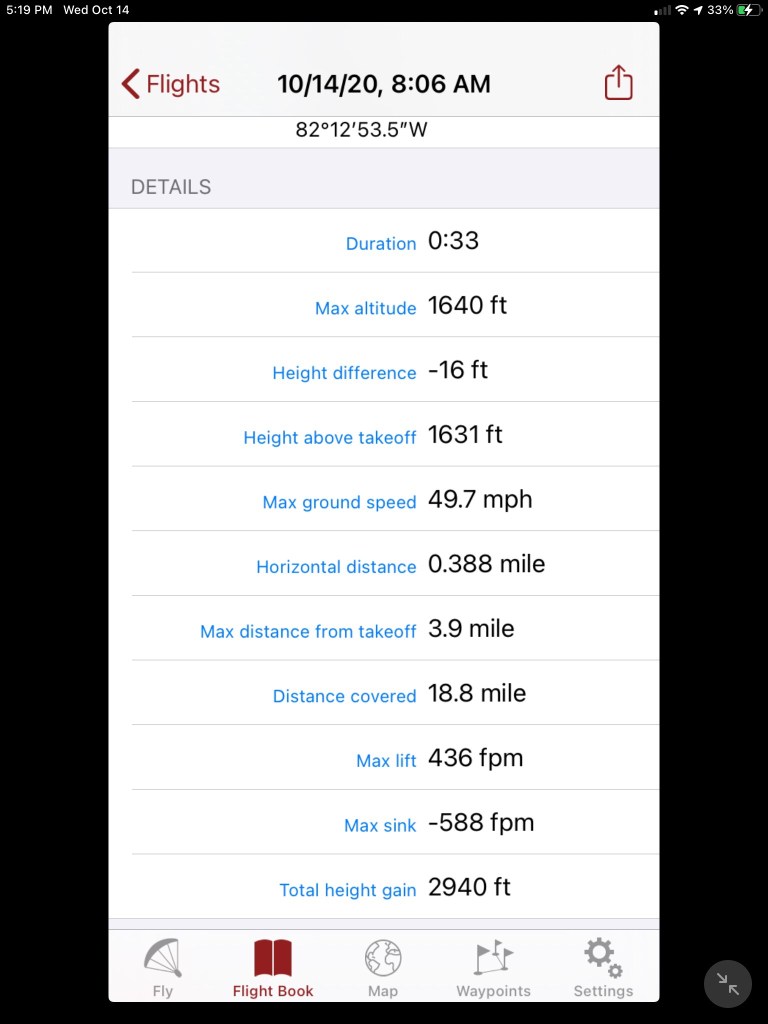Image resolution: width=768 pixels, height=1024 pixels.
Task: Tap the shrink arrows button at bottom right
Action: 728,984
